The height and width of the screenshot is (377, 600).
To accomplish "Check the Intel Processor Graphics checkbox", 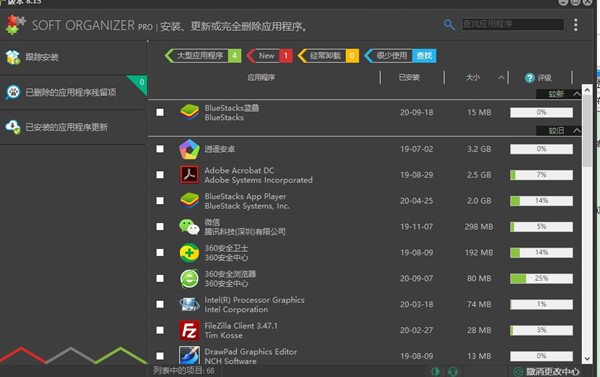I will [x=160, y=304].
